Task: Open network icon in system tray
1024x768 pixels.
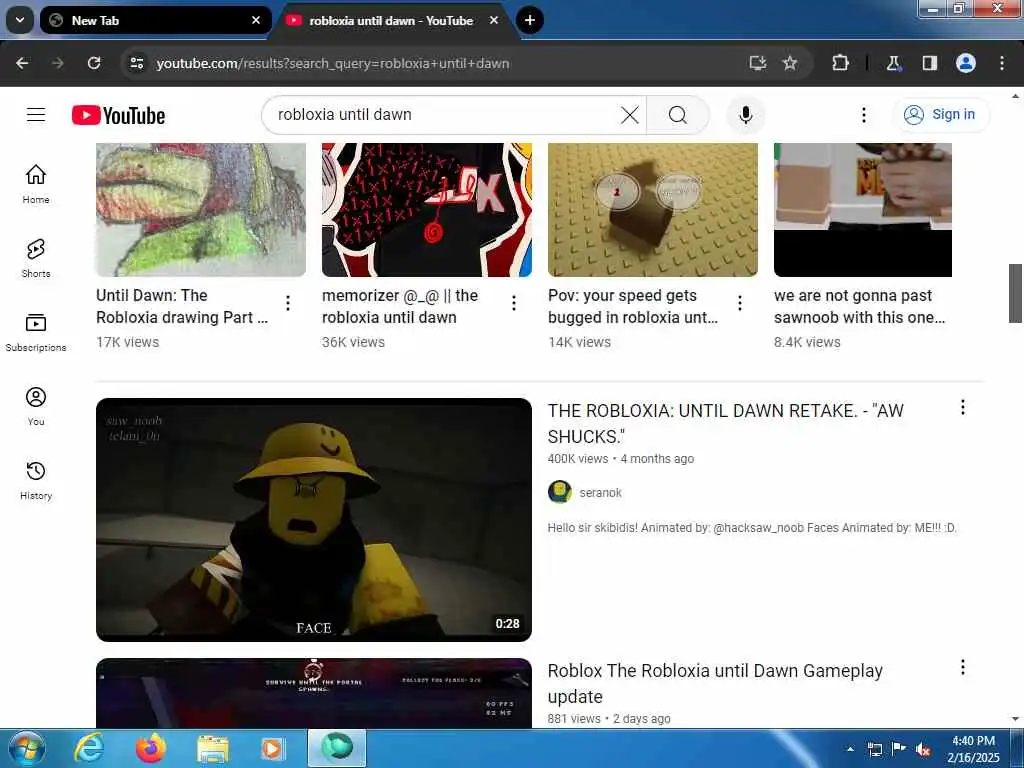Action: coord(875,749)
